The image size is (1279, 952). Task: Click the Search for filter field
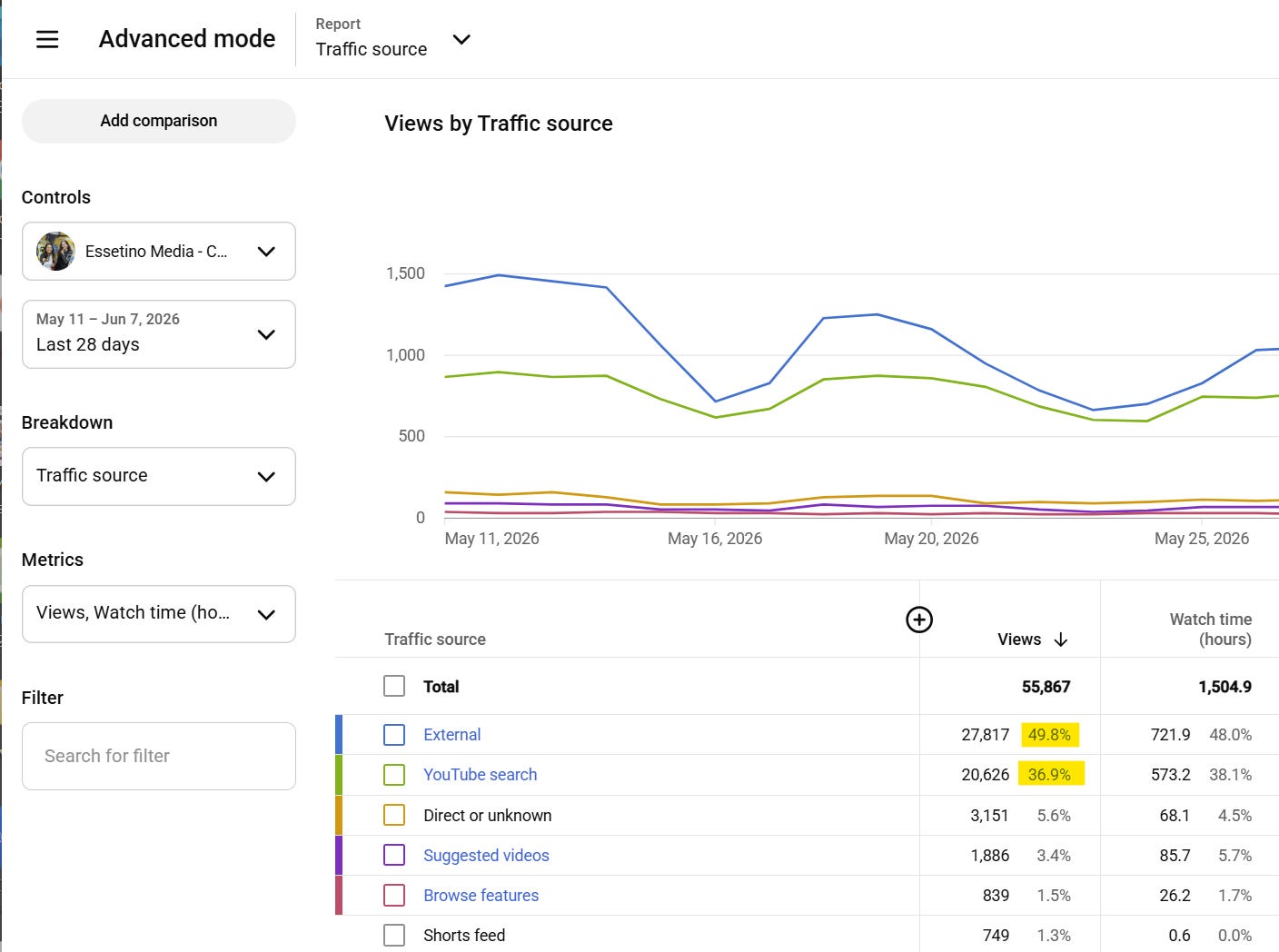pyautogui.click(x=159, y=756)
